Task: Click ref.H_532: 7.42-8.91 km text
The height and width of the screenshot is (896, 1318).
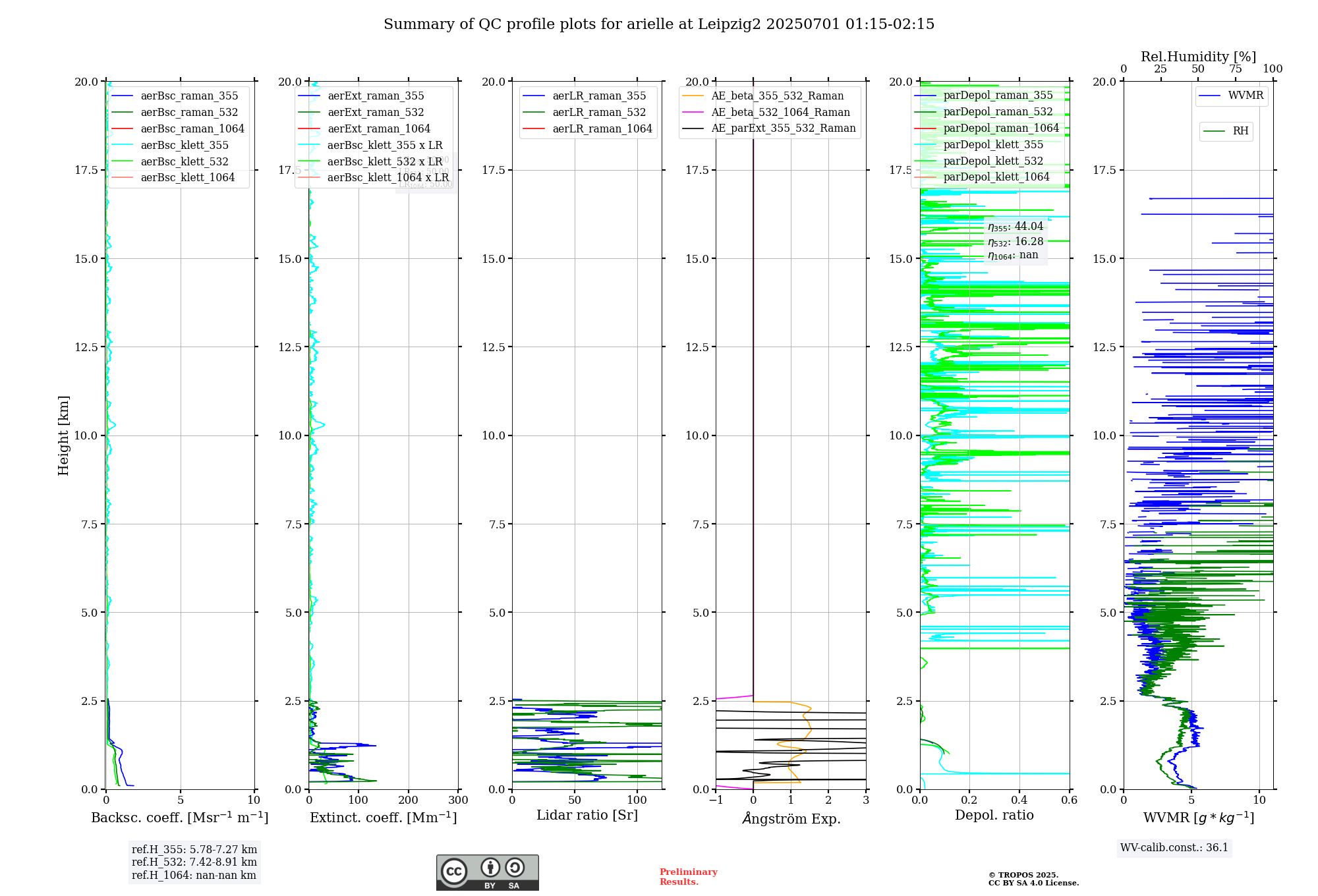Action: [194, 862]
